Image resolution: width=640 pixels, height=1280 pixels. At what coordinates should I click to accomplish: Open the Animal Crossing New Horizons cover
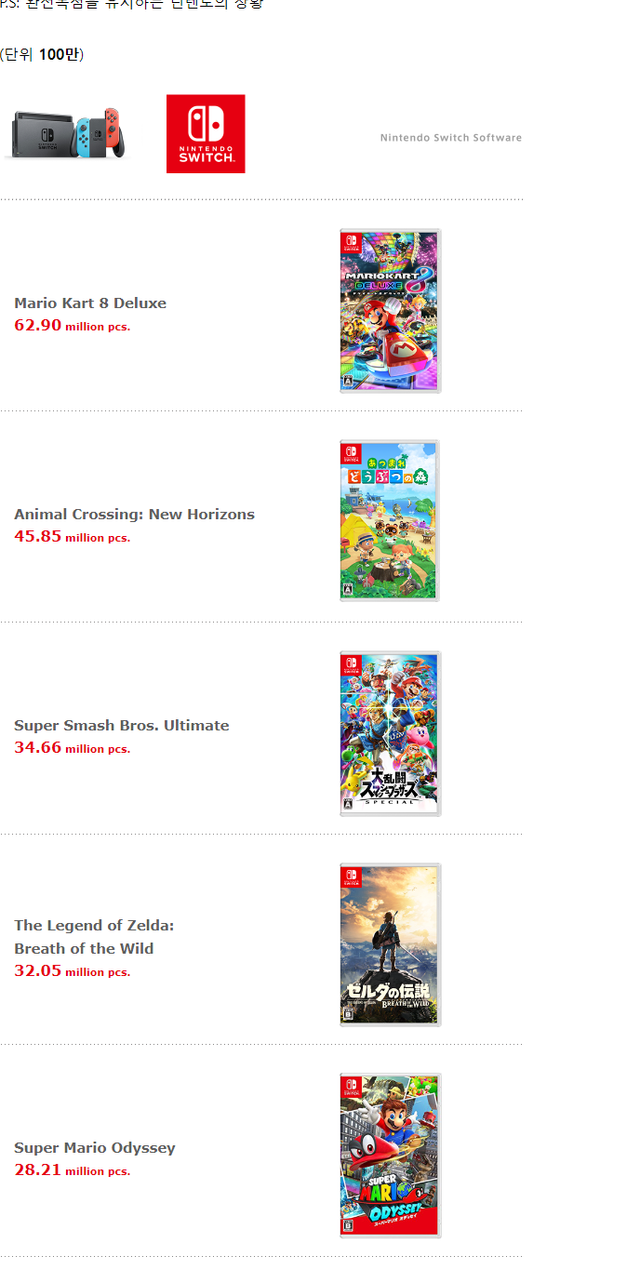point(389,521)
